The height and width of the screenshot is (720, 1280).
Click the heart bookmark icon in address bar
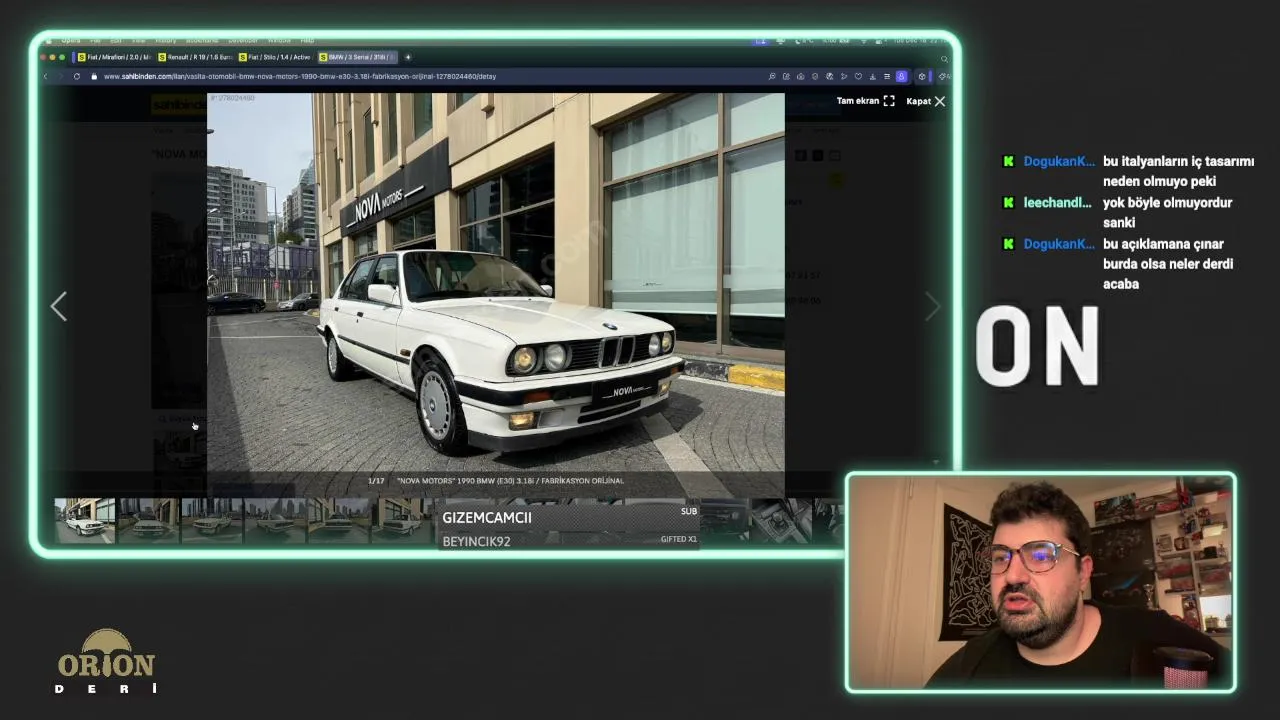(x=858, y=76)
